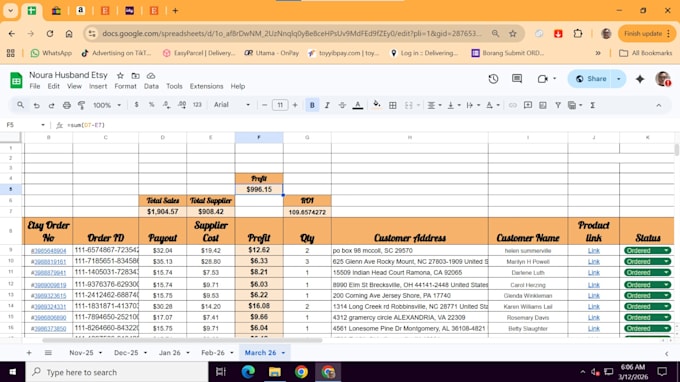Screen dimensions: 680x382
Task: Open the text color picker
Action: pos(358,105)
